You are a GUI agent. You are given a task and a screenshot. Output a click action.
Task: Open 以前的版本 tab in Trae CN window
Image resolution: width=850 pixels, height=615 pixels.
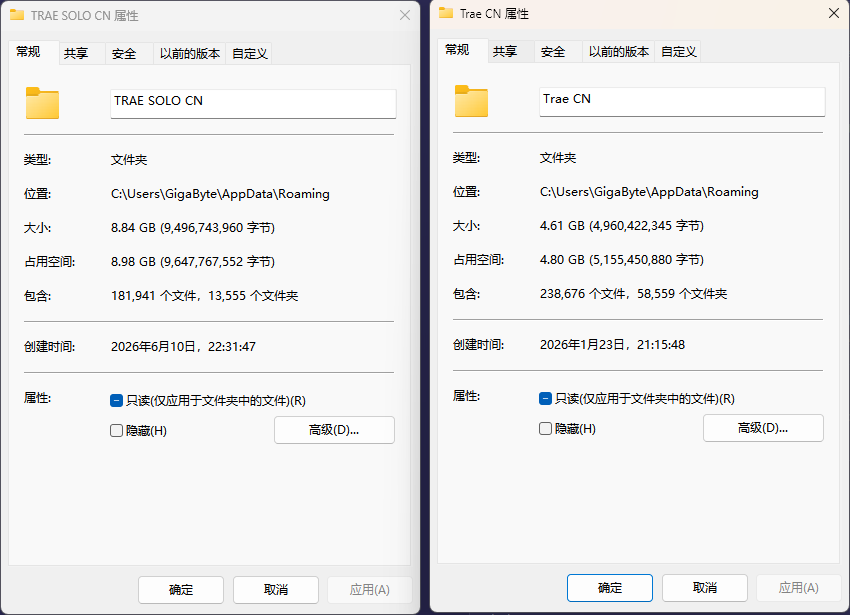click(619, 52)
